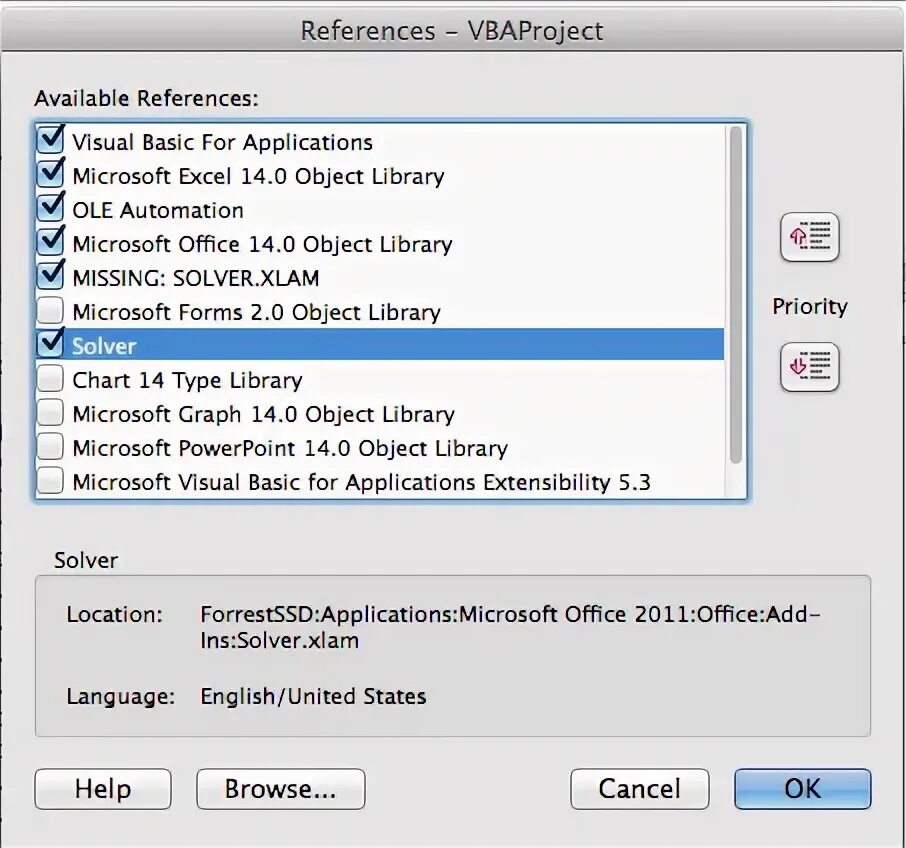Viewport: 906px width, 848px height.
Task: Confirm references with the OK button
Action: coord(803,789)
